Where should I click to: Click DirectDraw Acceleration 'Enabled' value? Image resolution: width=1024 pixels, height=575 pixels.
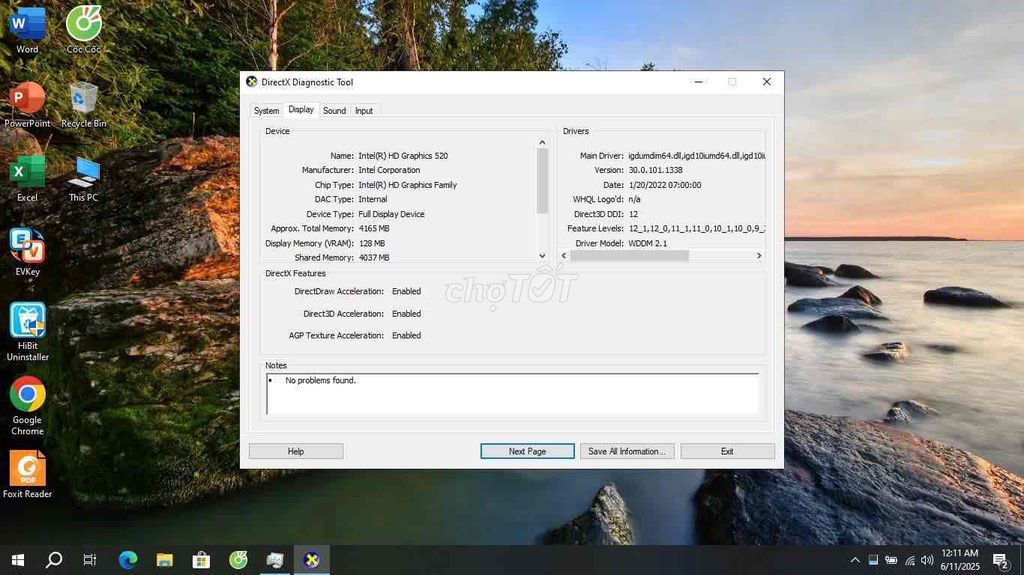(x=406, y=291)
